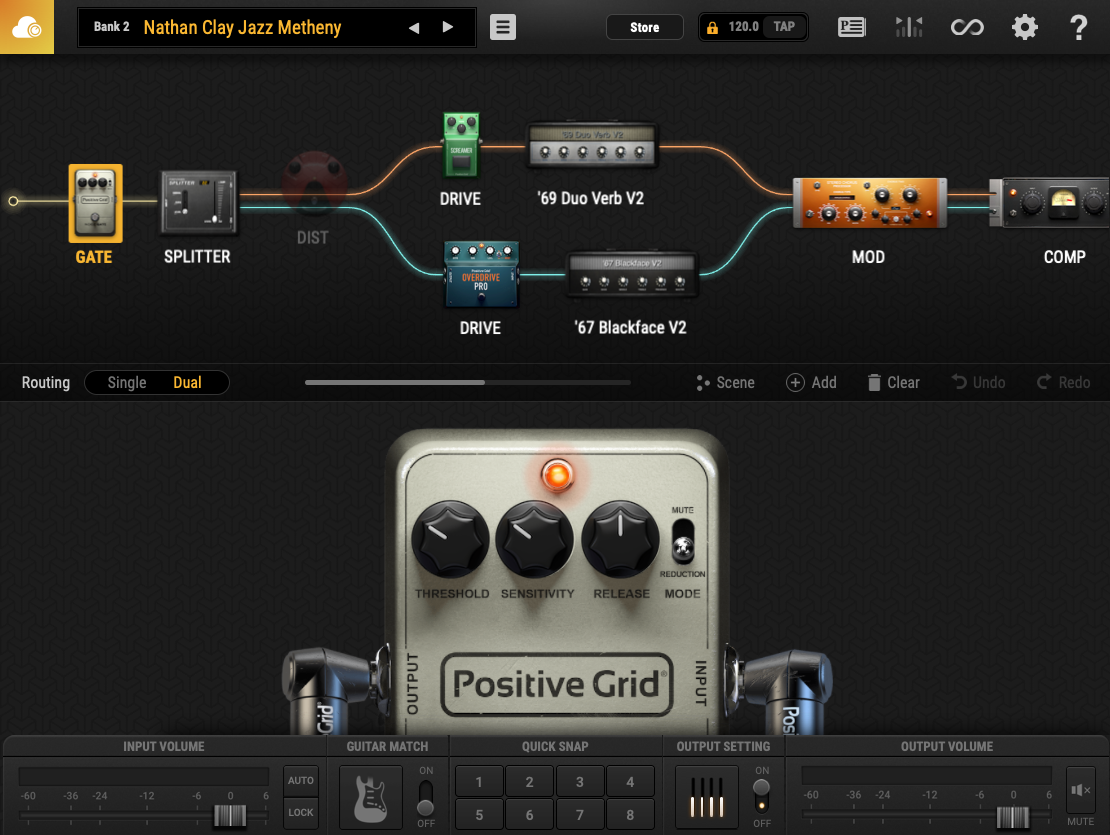Select the SPLITTER unit in the chain
This screenshot has height=835, width=1110.
coord(198,202)
